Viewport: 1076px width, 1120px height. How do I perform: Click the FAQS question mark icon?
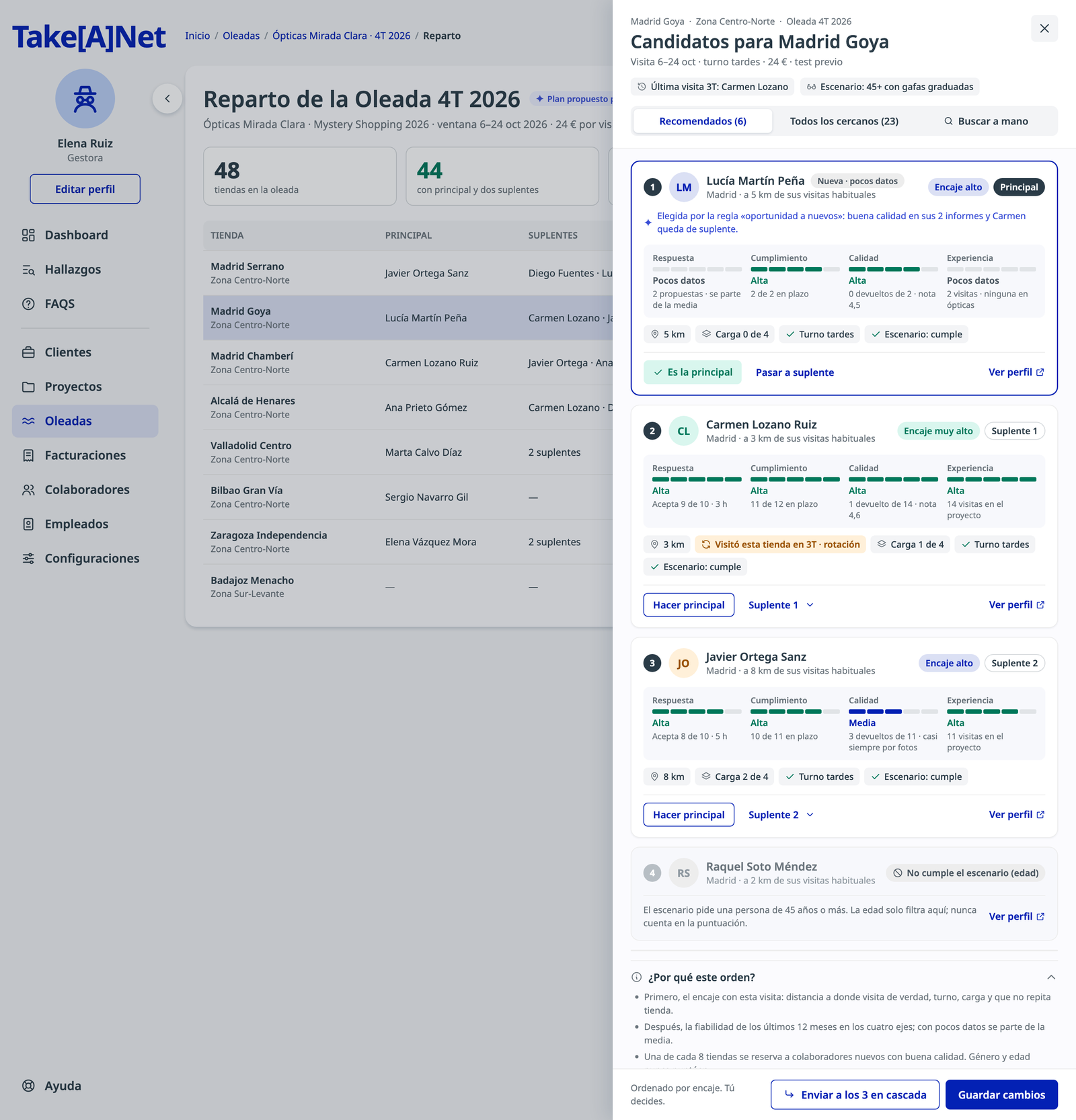(x=28, y=304)
